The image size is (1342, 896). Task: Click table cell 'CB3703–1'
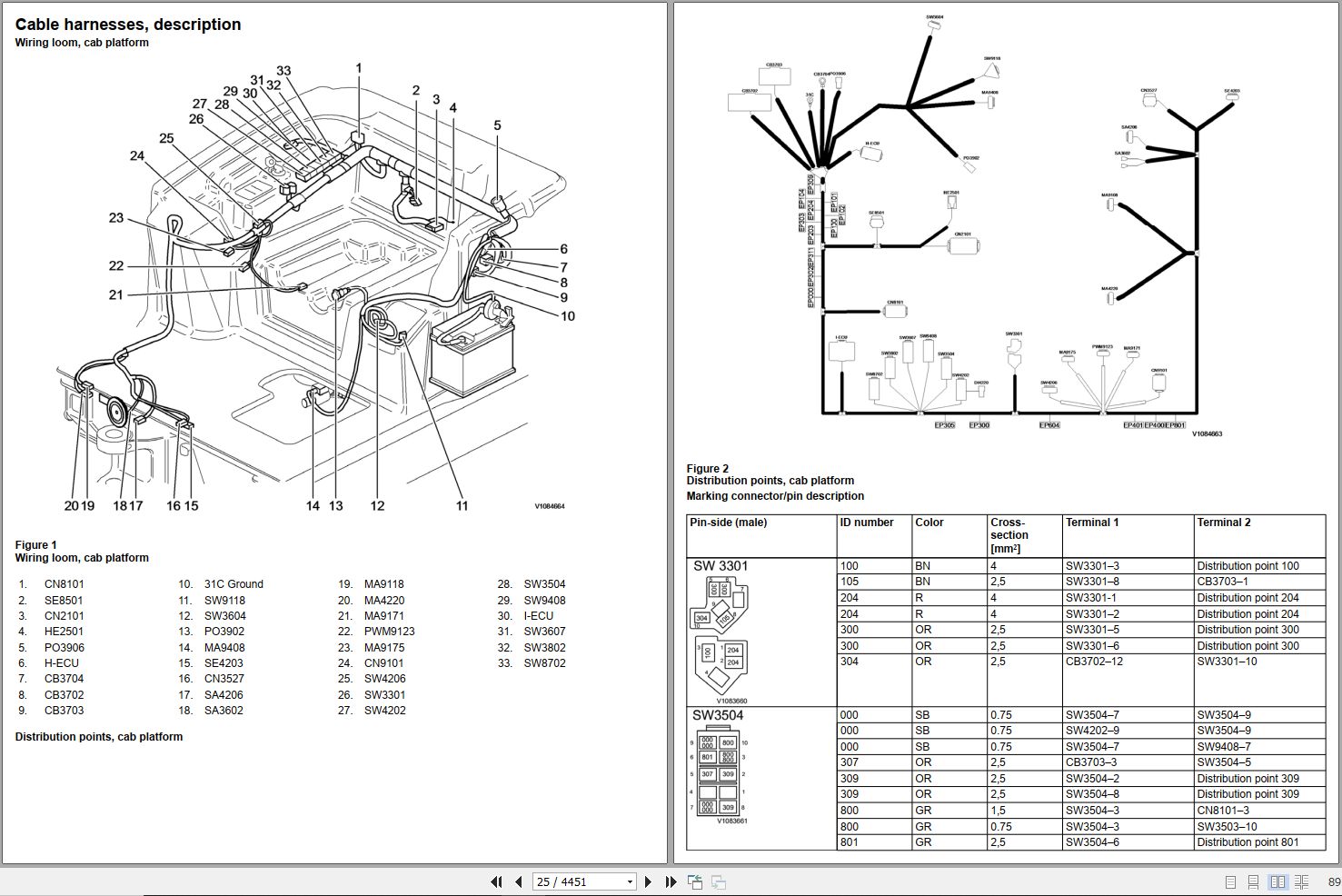pos(1222,582)
